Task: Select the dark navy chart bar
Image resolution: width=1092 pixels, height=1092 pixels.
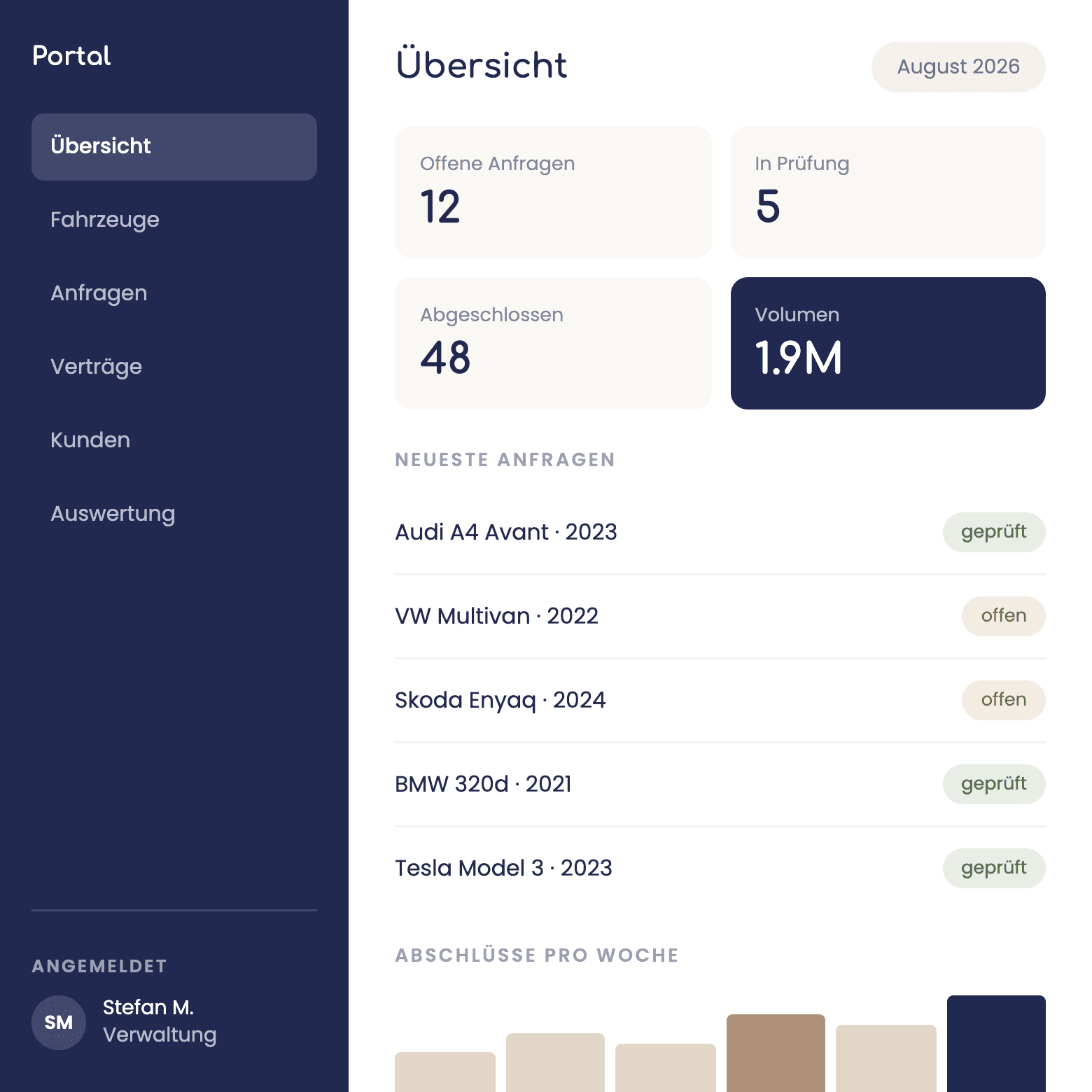Action: click(x=996, y=1044)
